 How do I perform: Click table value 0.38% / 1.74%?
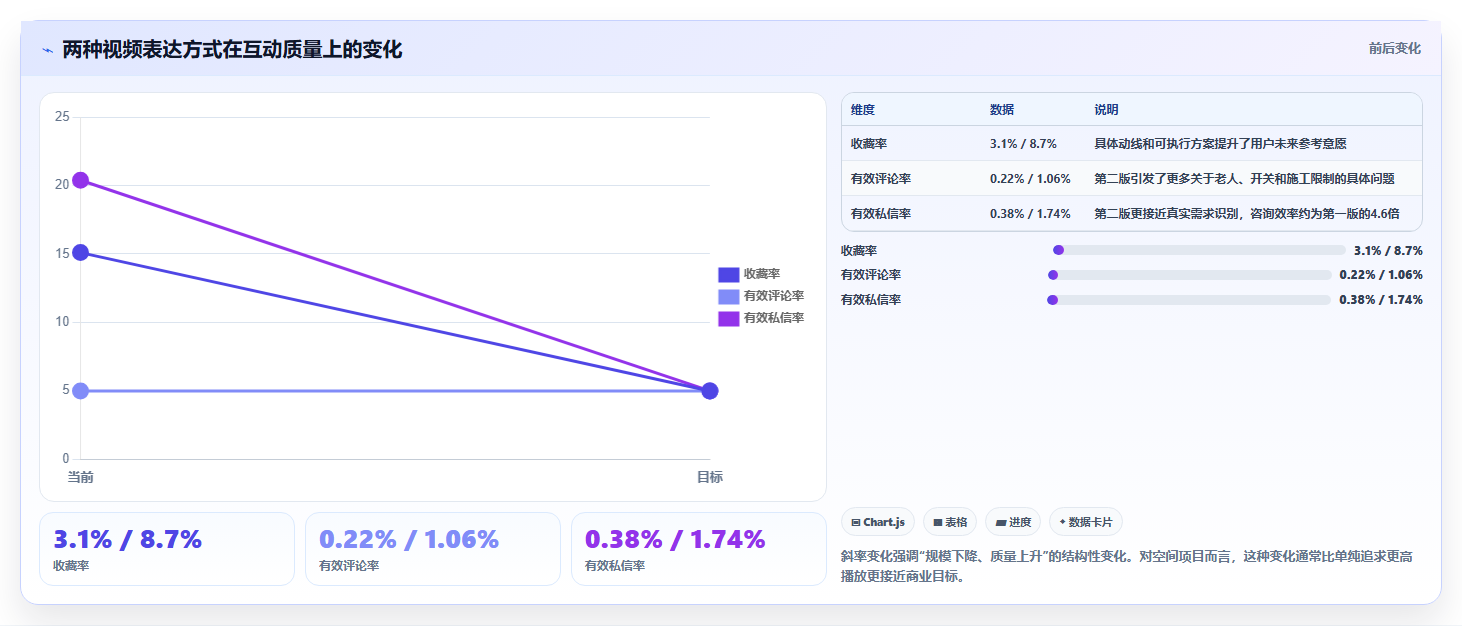tap(1030, 213)
